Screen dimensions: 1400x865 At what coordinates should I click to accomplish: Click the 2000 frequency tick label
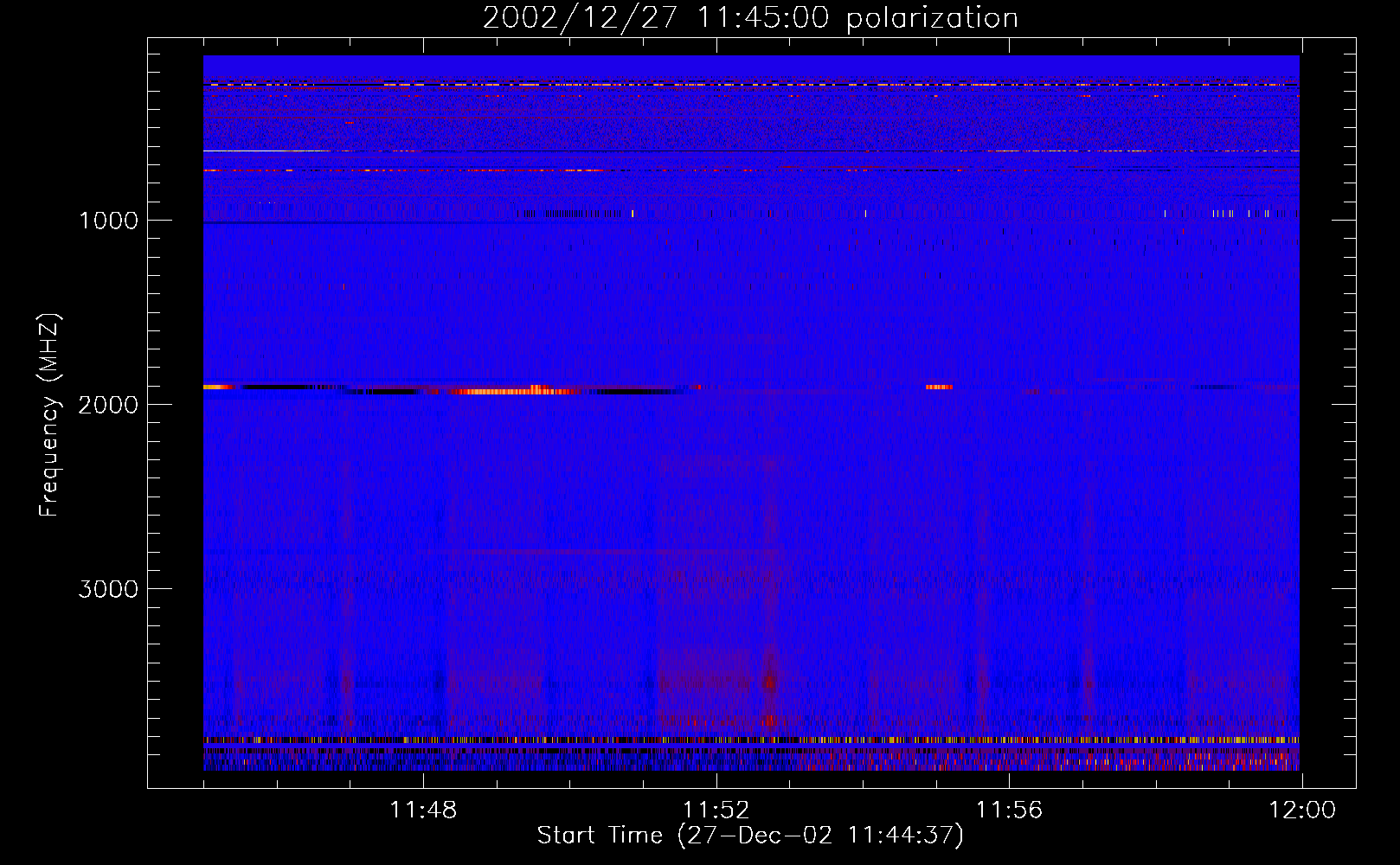pyautogui.click(x=108, y=405)
